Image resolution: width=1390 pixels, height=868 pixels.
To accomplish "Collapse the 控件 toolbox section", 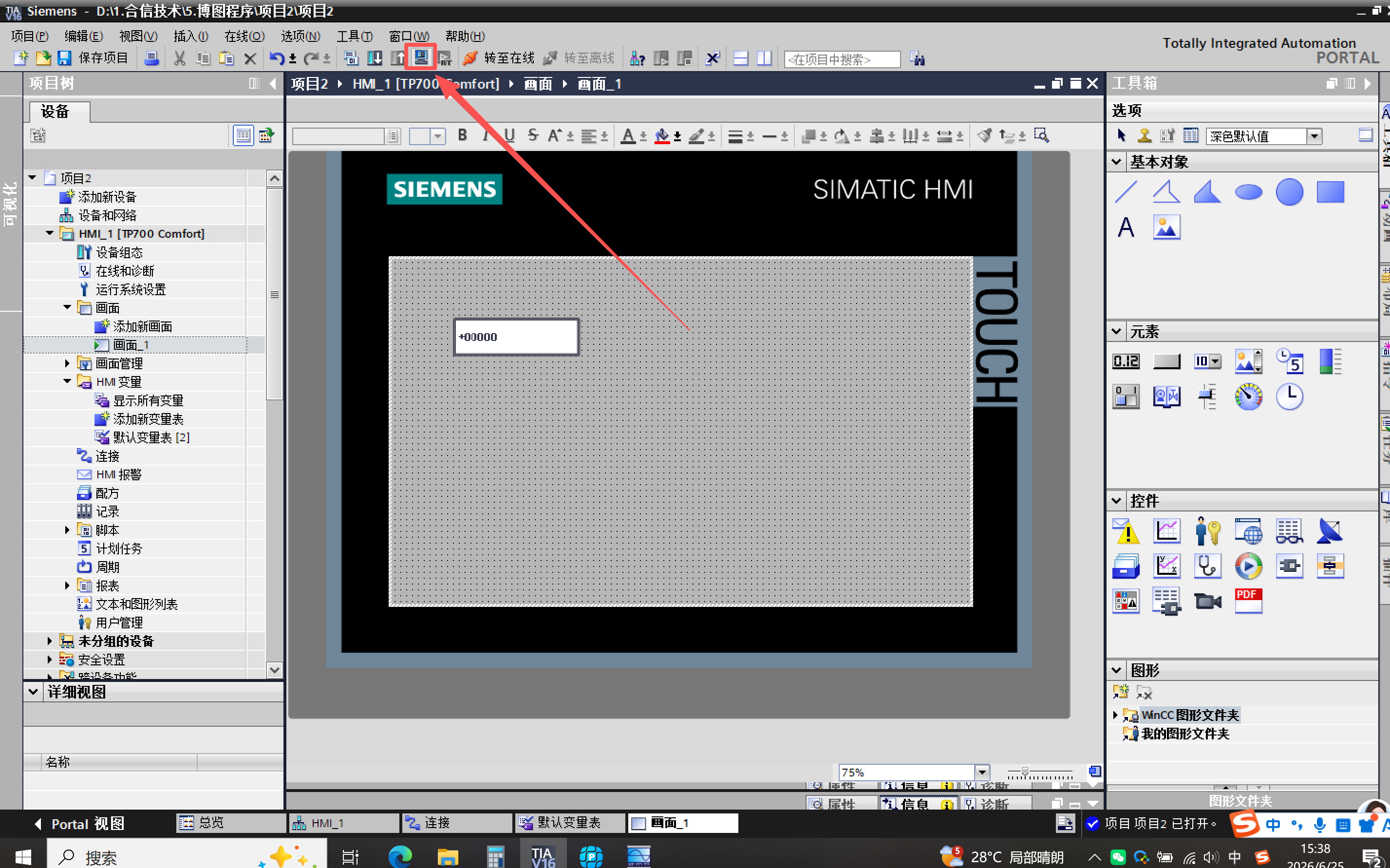I will [x=1116, y=501].
